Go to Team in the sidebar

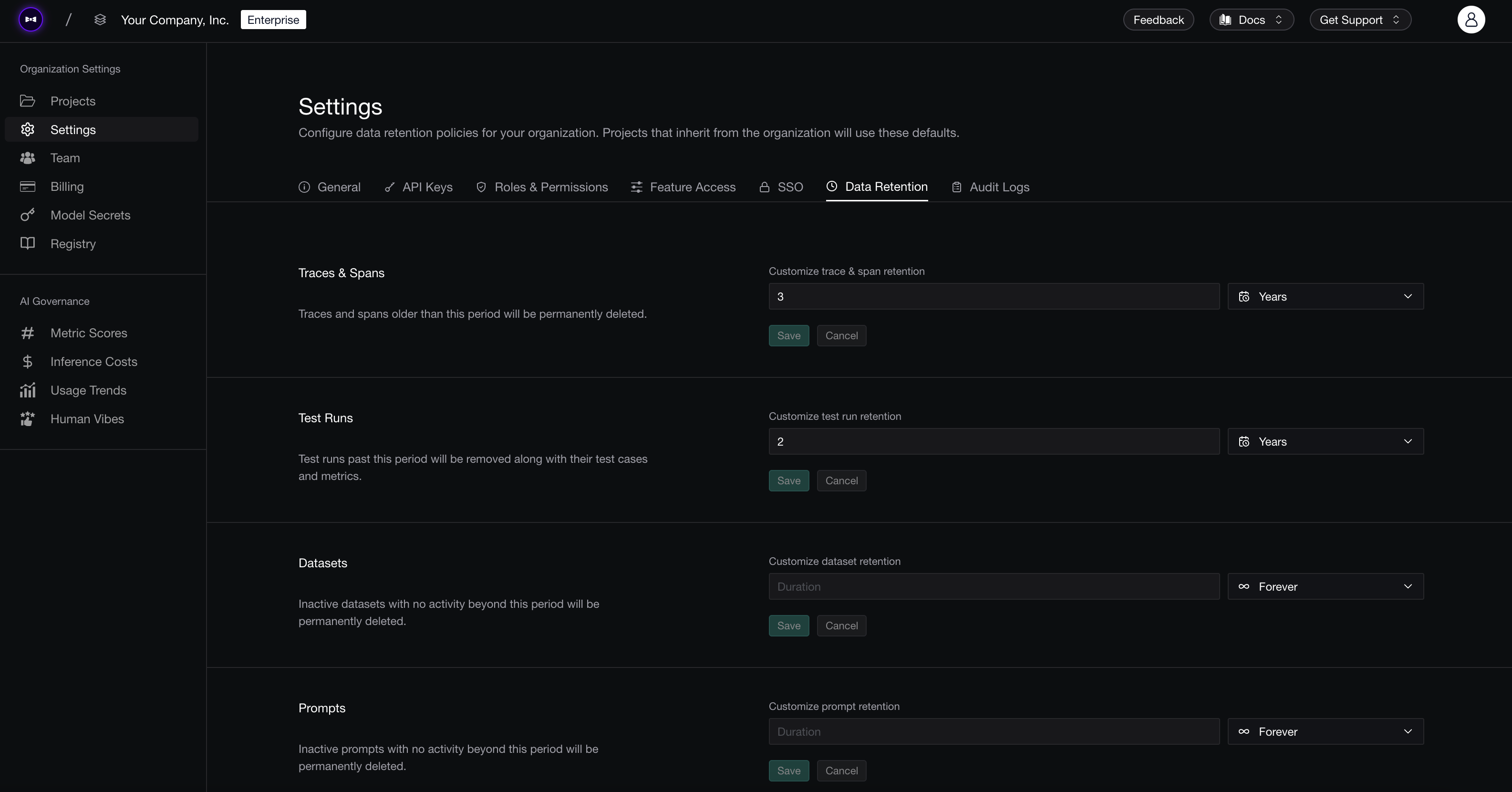pyautogui.click(x=102, y=158)
